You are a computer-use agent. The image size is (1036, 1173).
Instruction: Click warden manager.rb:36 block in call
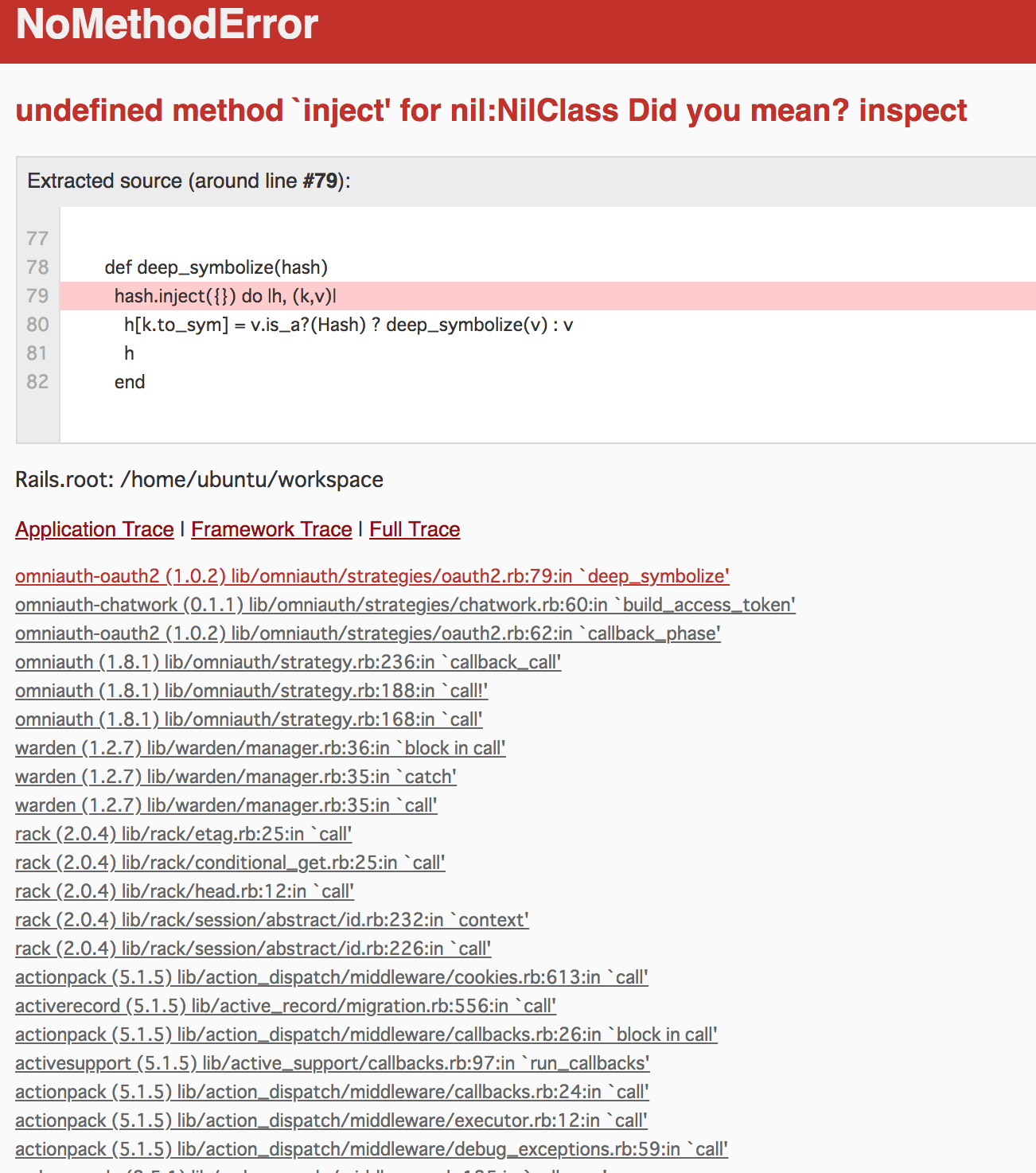click(260, 748)
